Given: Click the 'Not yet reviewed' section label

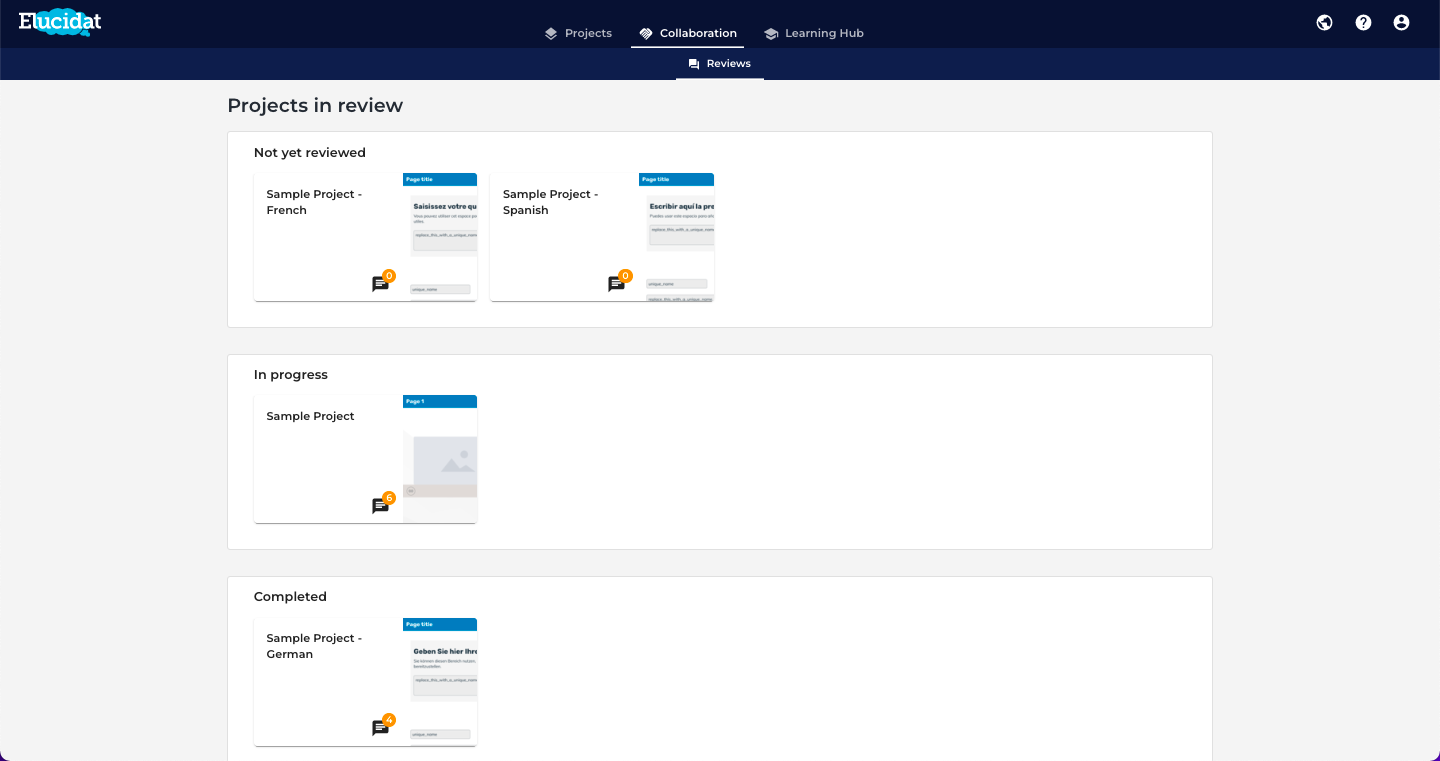Looking at the screenshot, I should point(310,153).
